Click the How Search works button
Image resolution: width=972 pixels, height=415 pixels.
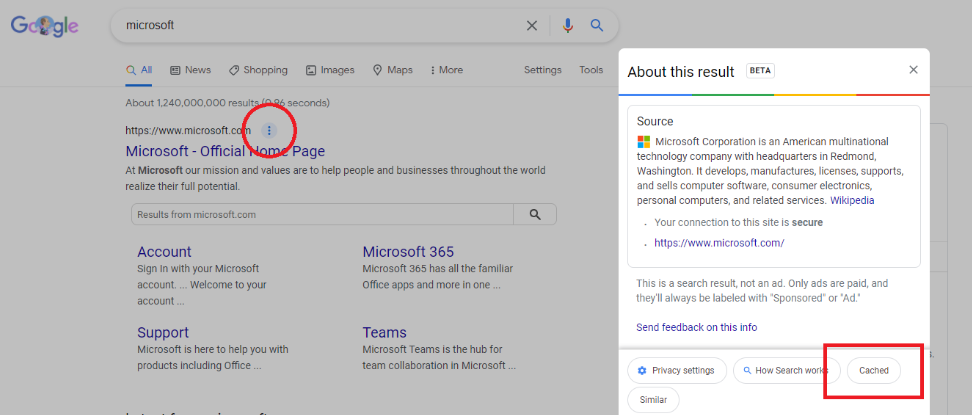pos(785,370)
